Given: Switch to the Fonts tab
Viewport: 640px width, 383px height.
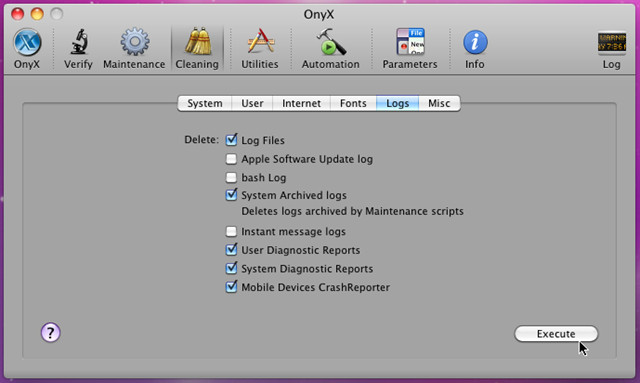Looking at the screenshot, I should [353, 103].
